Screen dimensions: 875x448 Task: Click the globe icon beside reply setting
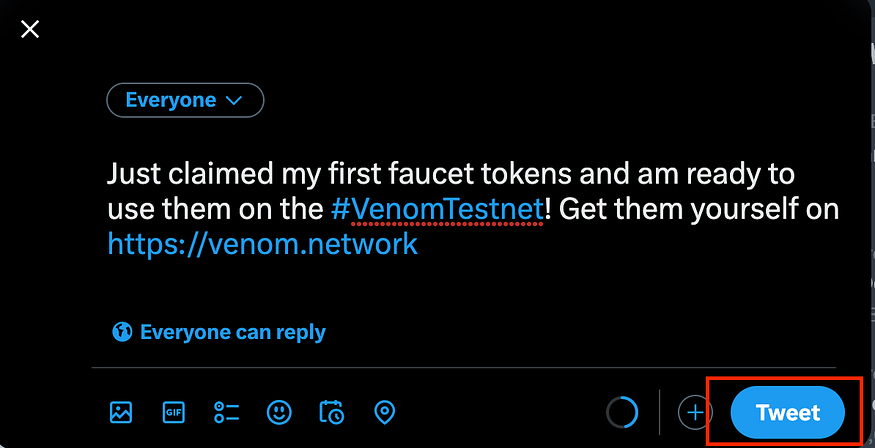coord(122,332)
